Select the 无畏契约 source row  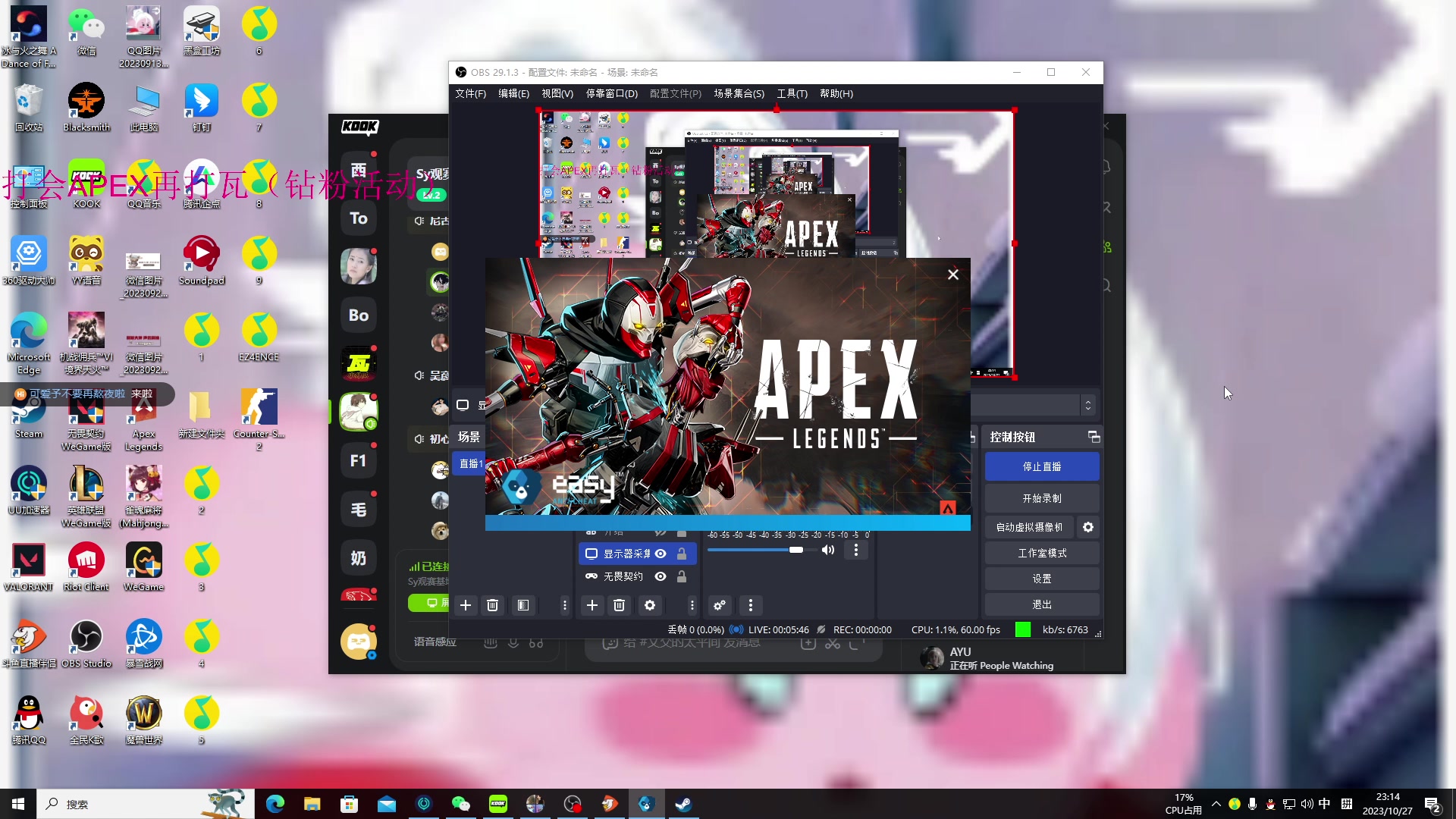pos(637,576)
